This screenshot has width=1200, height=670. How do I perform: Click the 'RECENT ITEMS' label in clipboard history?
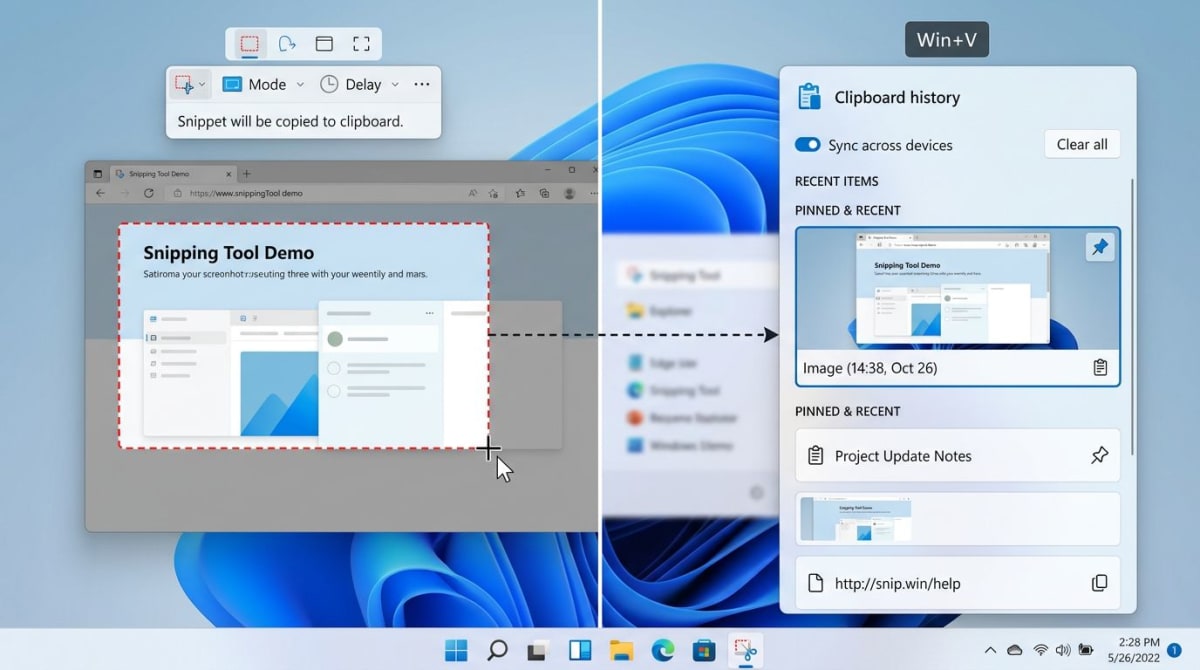(836, 181)
